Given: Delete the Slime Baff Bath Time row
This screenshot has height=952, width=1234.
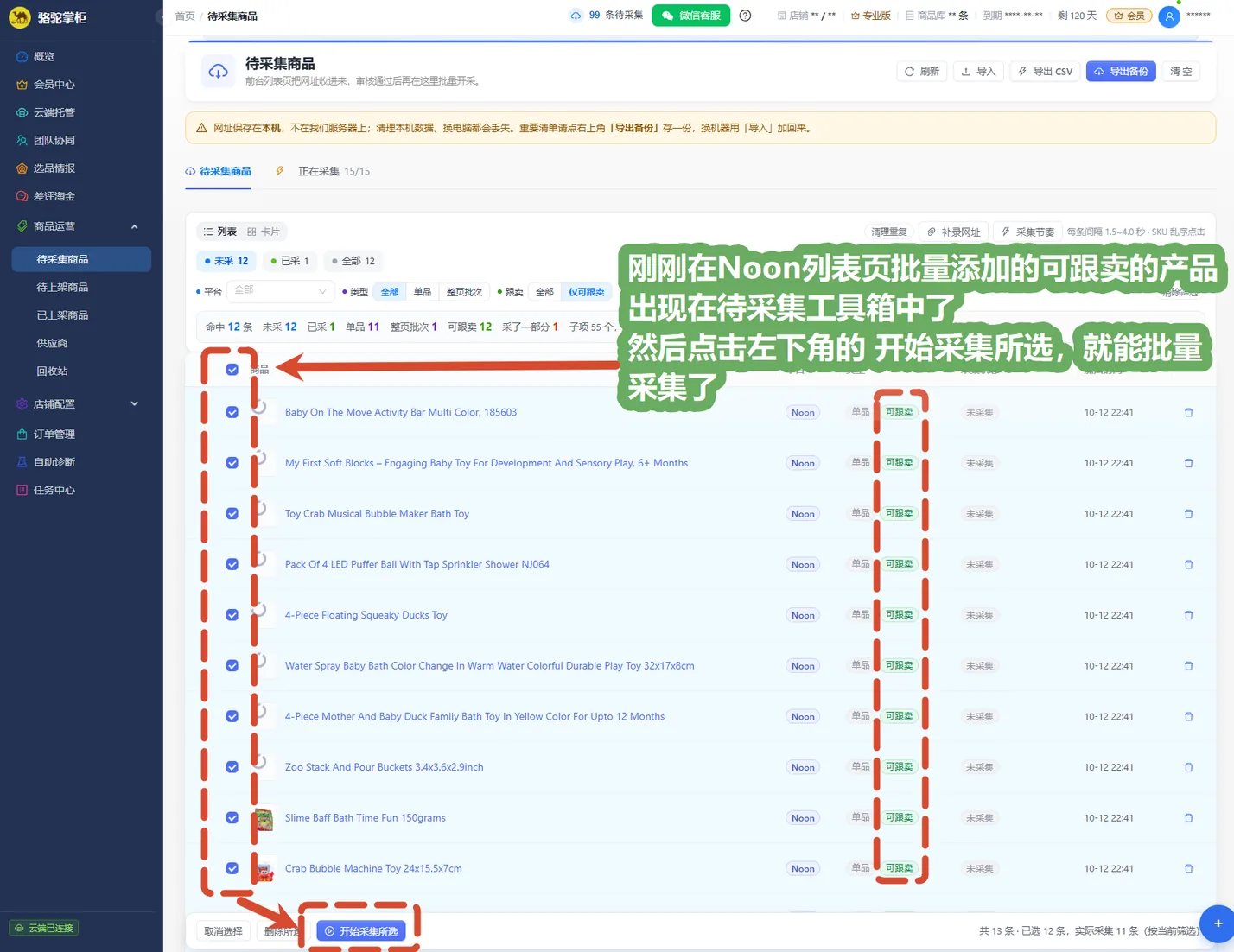Looking at the screenshot, I should (1188, 818).
